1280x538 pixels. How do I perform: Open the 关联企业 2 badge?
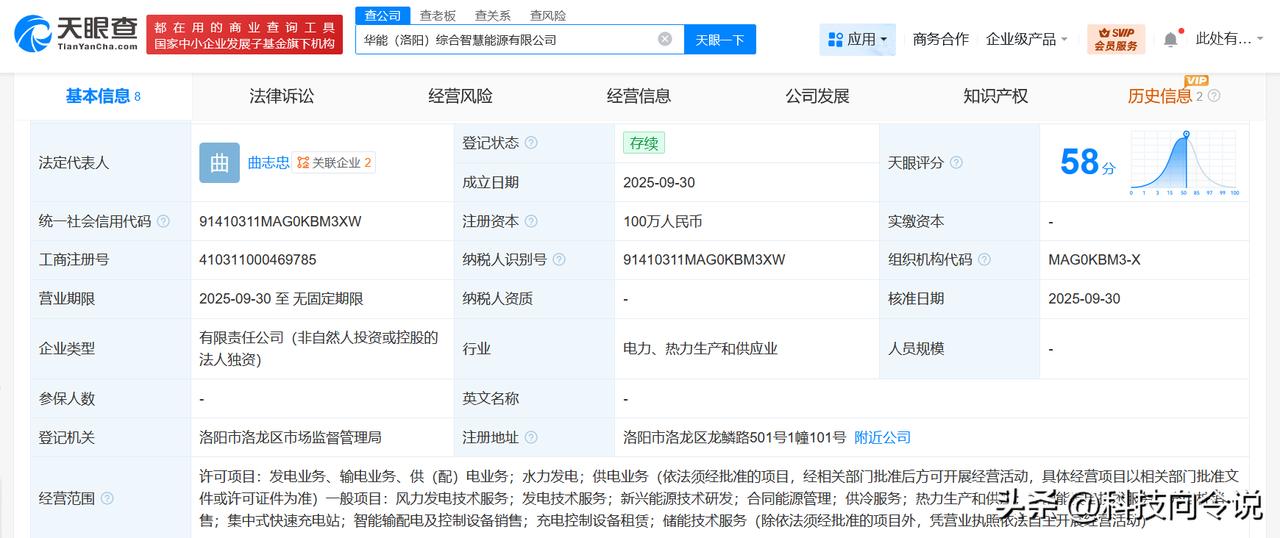coord(334,162)
